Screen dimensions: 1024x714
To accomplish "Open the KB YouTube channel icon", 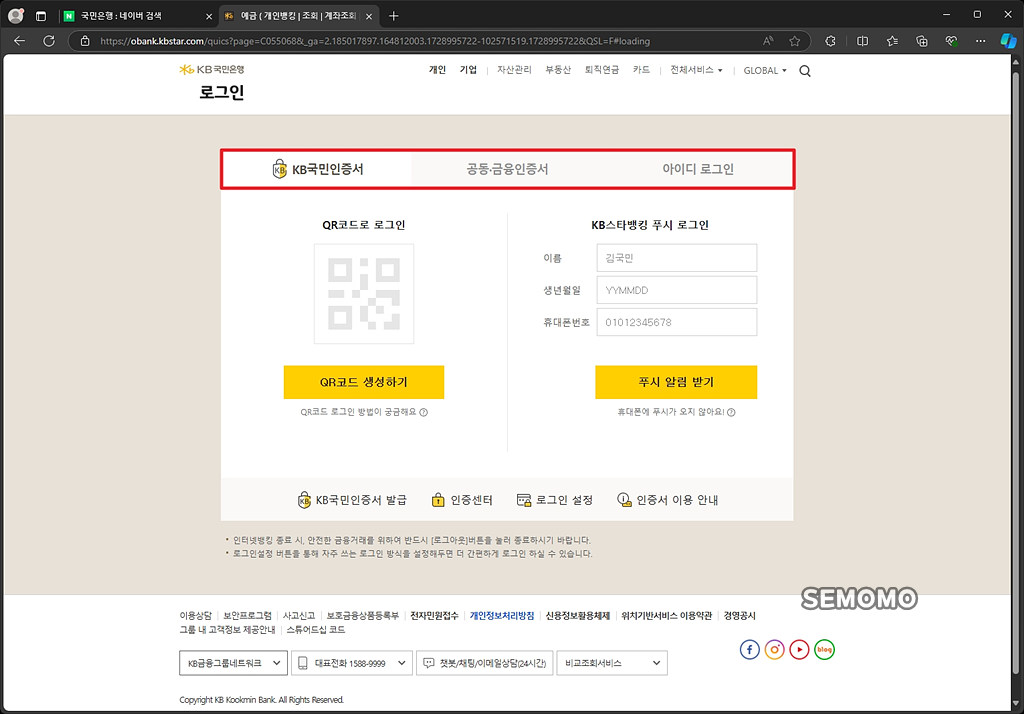I will click(x=799, y=649).
